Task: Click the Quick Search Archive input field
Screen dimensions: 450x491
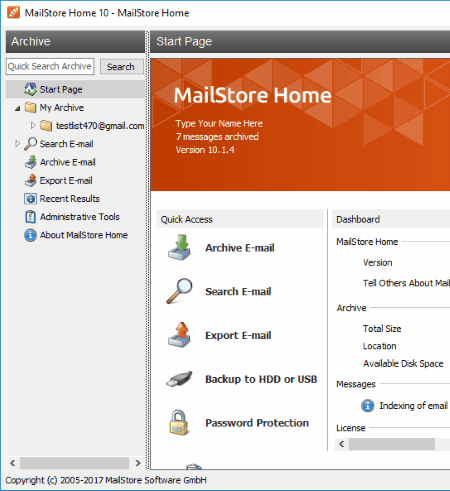Action: click(x=50, y=66)
